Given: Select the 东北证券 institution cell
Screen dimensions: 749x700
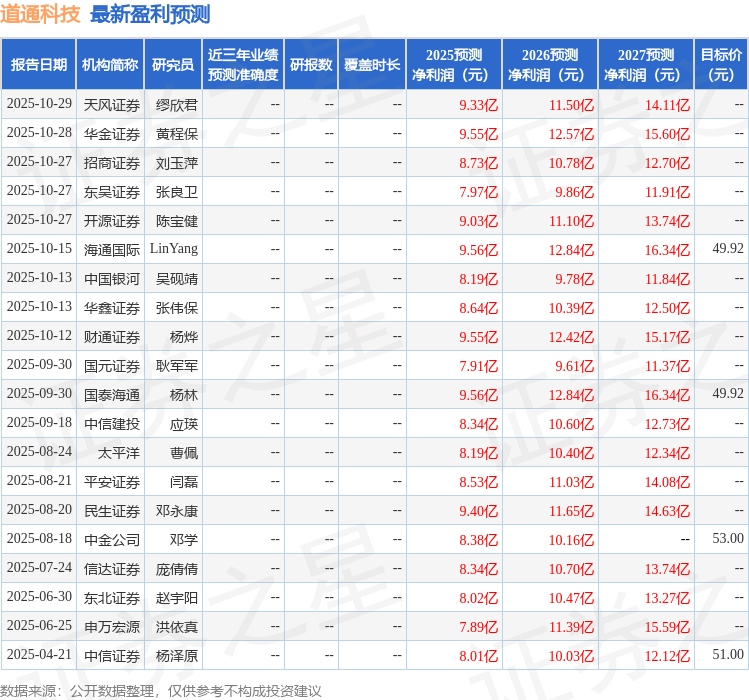Looking at the screenshot, I should [112, 598].
